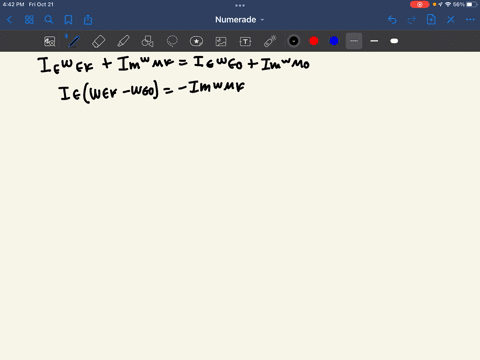
Task: Tap the Wi-Fi status icon
Action: (448, 4)
